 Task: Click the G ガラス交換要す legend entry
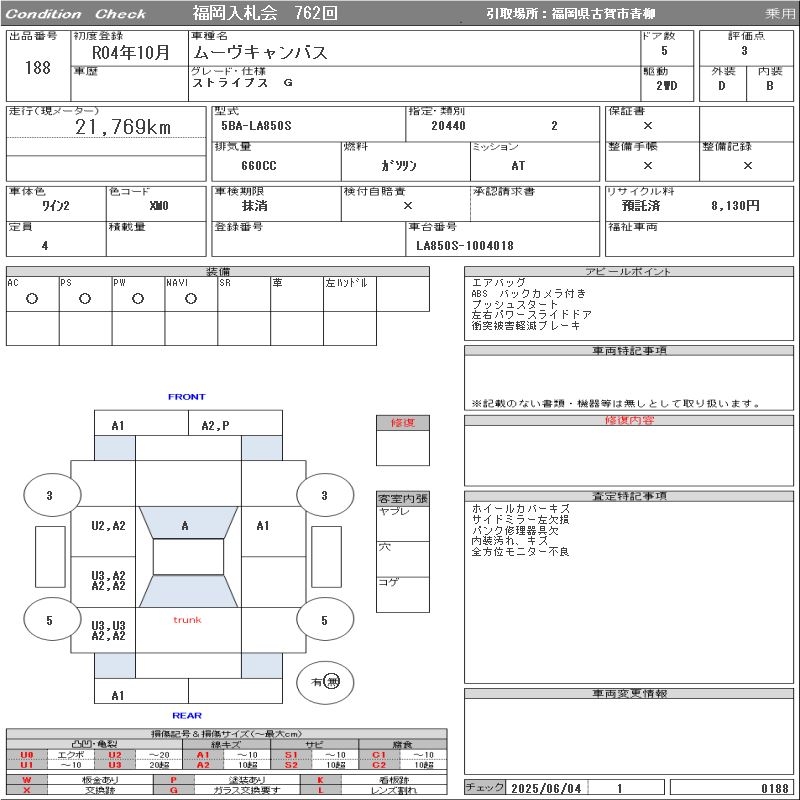[227, 790]
